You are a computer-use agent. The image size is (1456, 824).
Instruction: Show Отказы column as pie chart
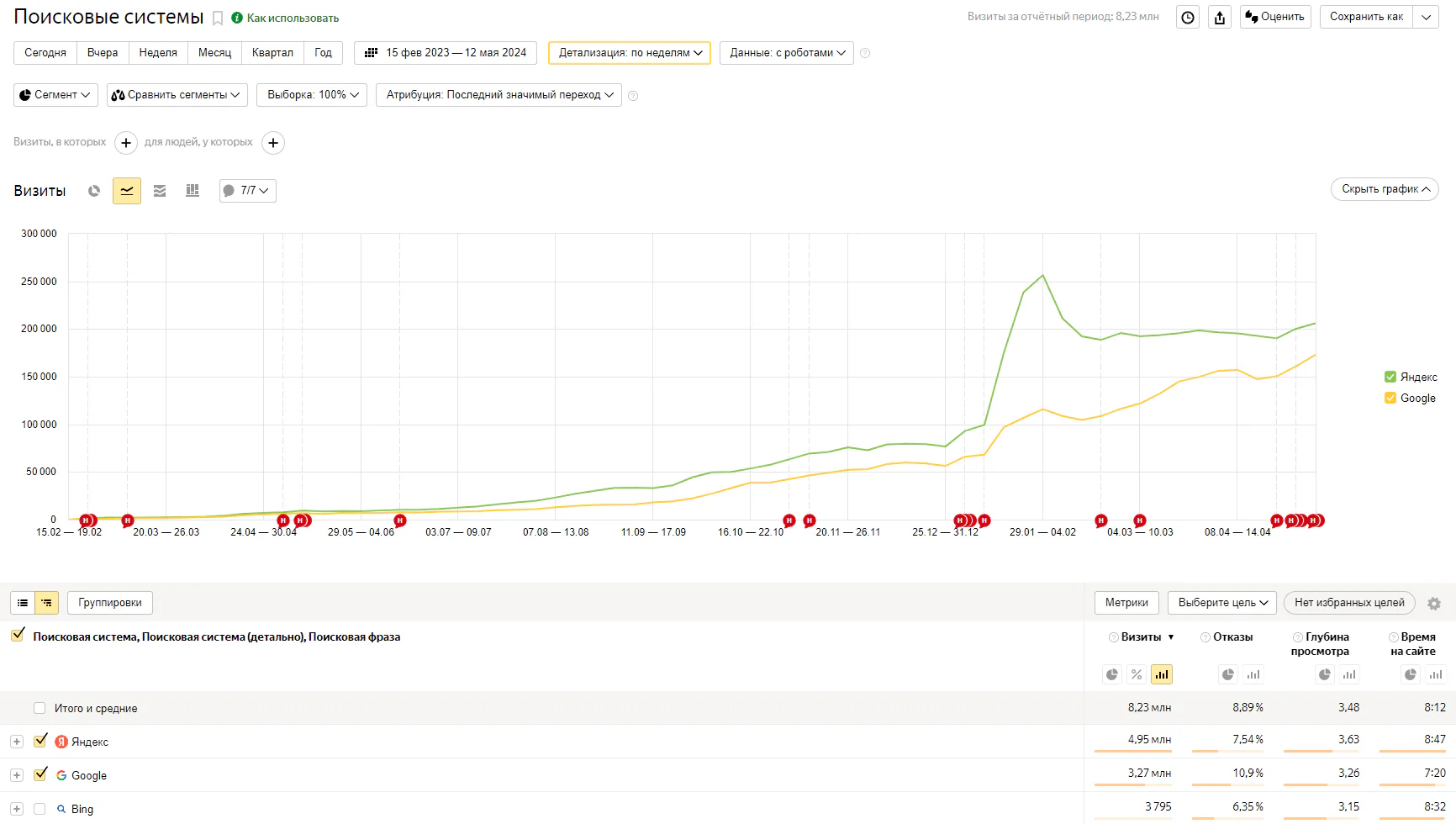coord(1228,674)
